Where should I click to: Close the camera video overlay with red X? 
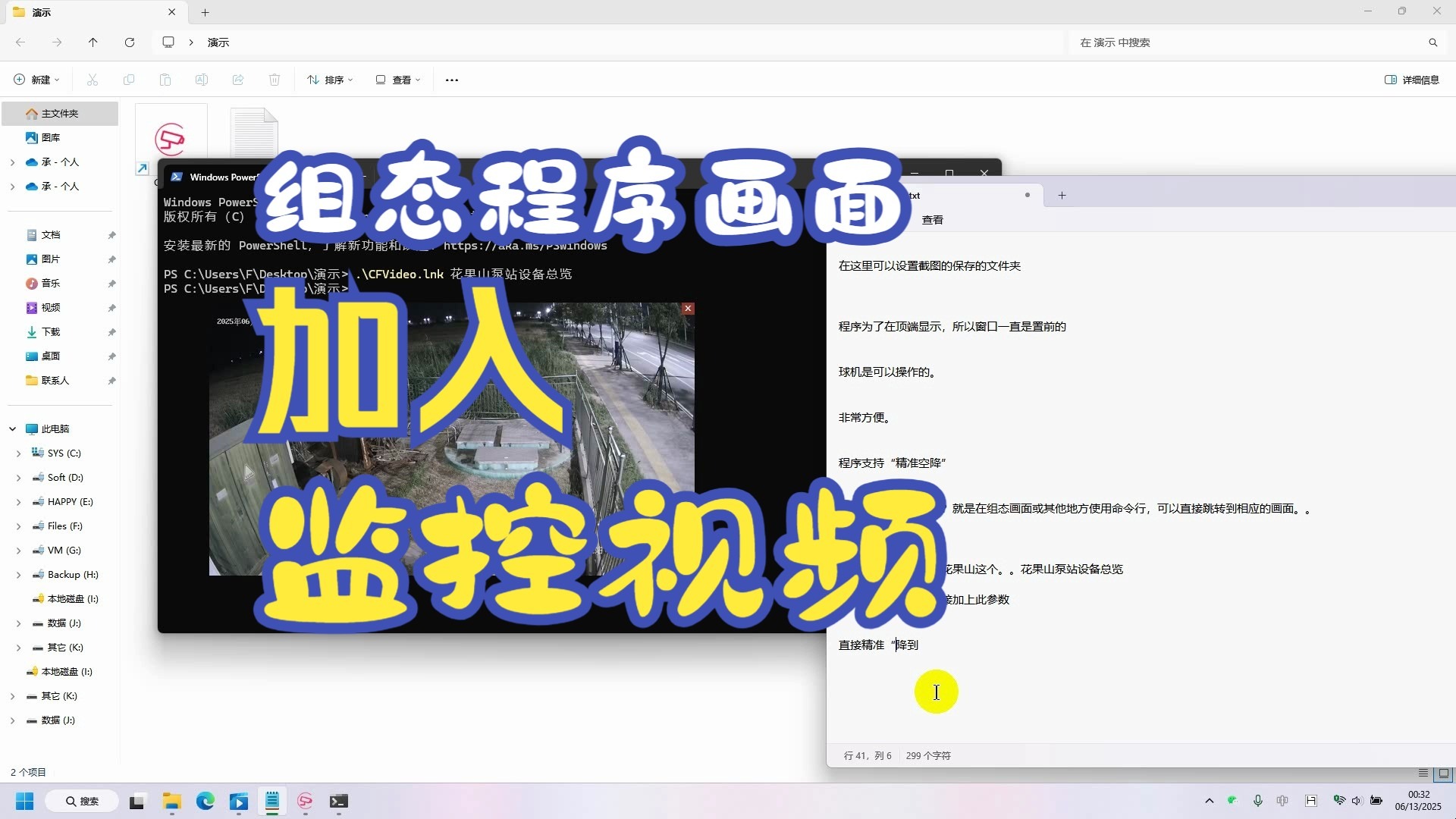coord(688,309)
